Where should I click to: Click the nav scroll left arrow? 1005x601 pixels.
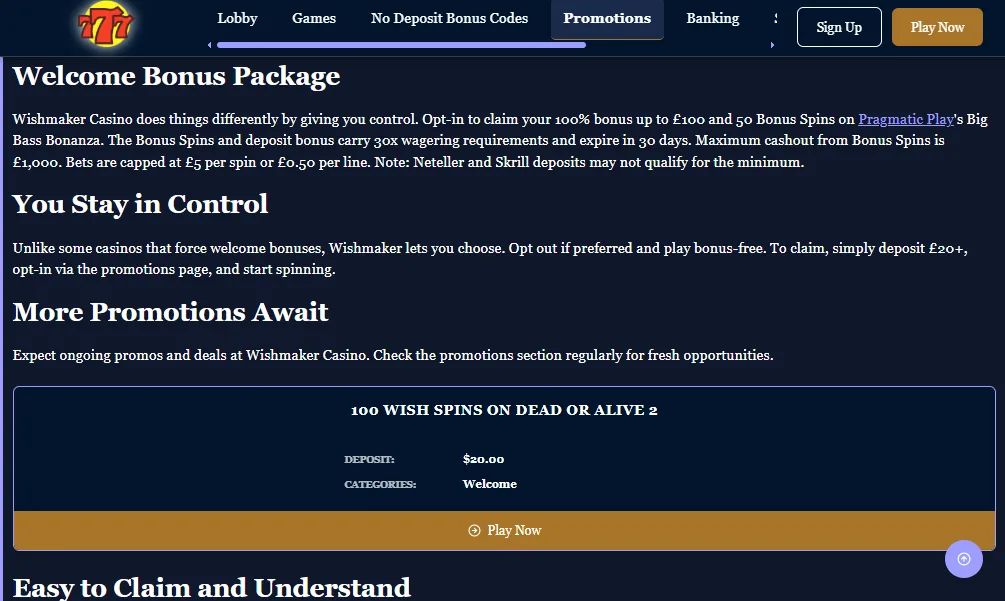210,45
